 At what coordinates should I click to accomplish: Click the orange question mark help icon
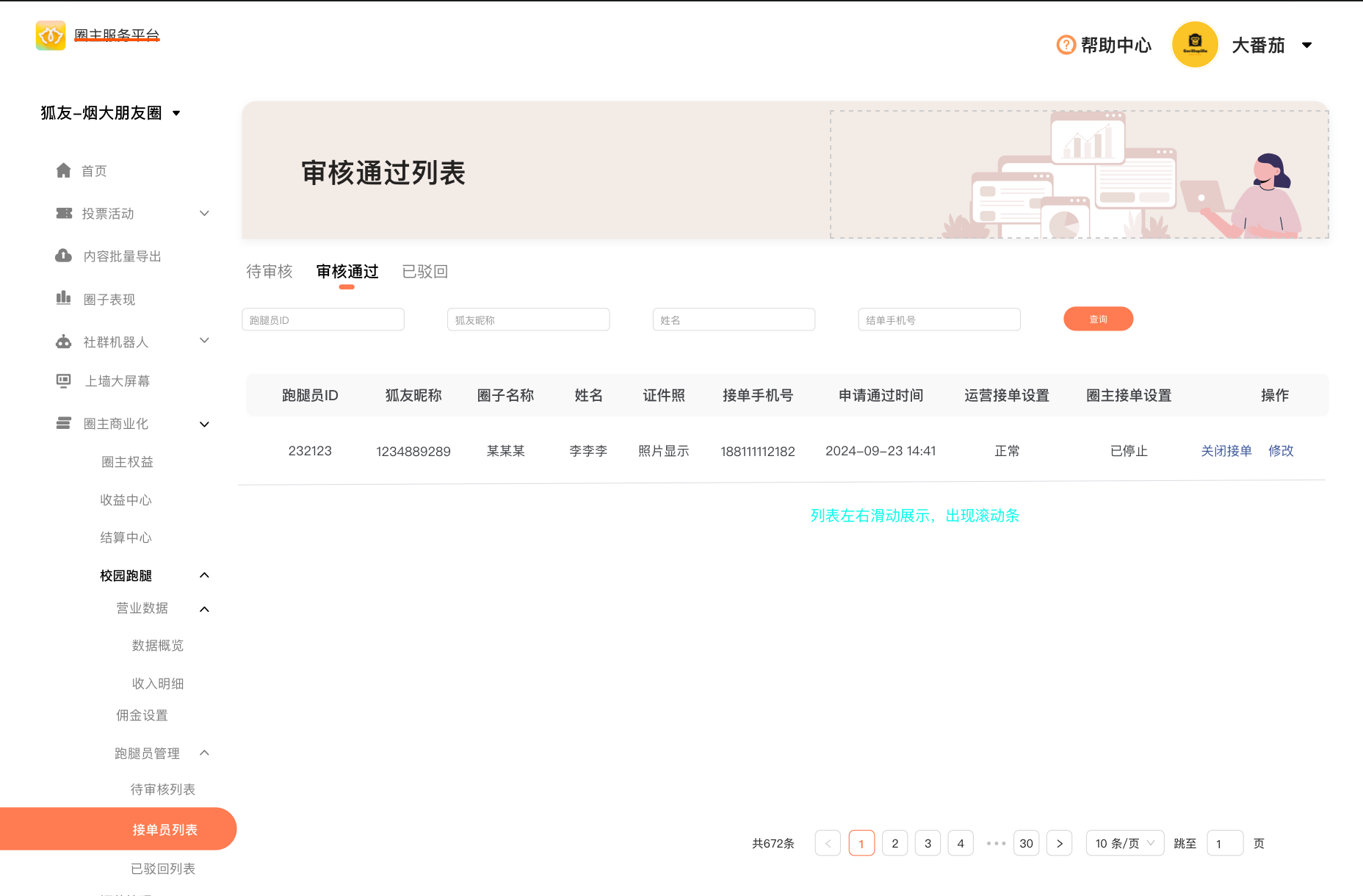pos(1066,45)
